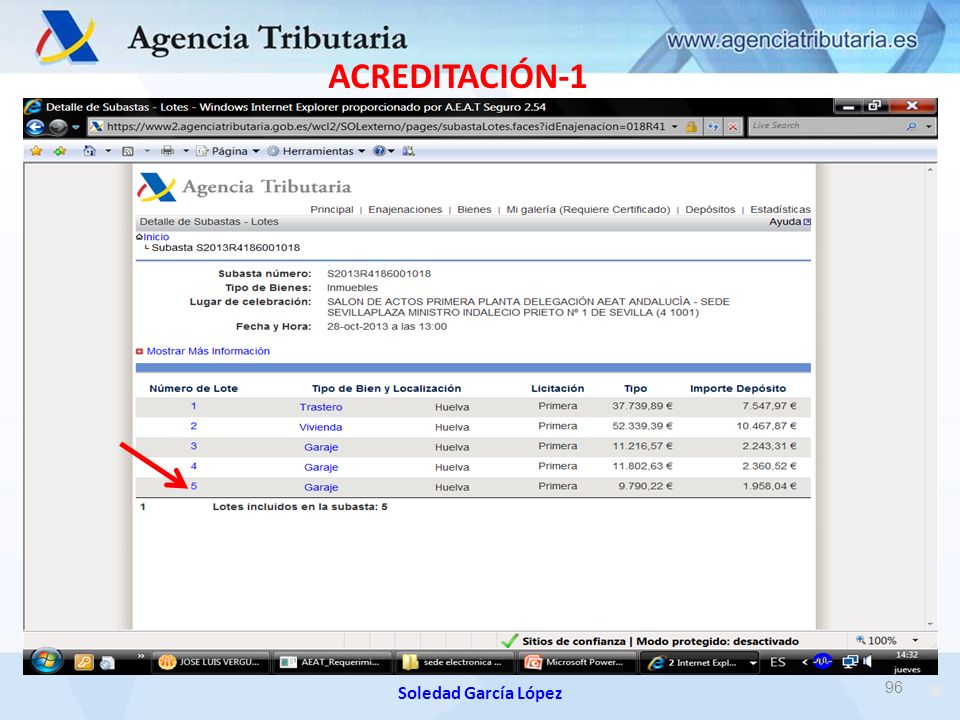Switch to JOSE LUIS VERGU... taskbar window
Viewport: 960px width, 720px height.
210,662
